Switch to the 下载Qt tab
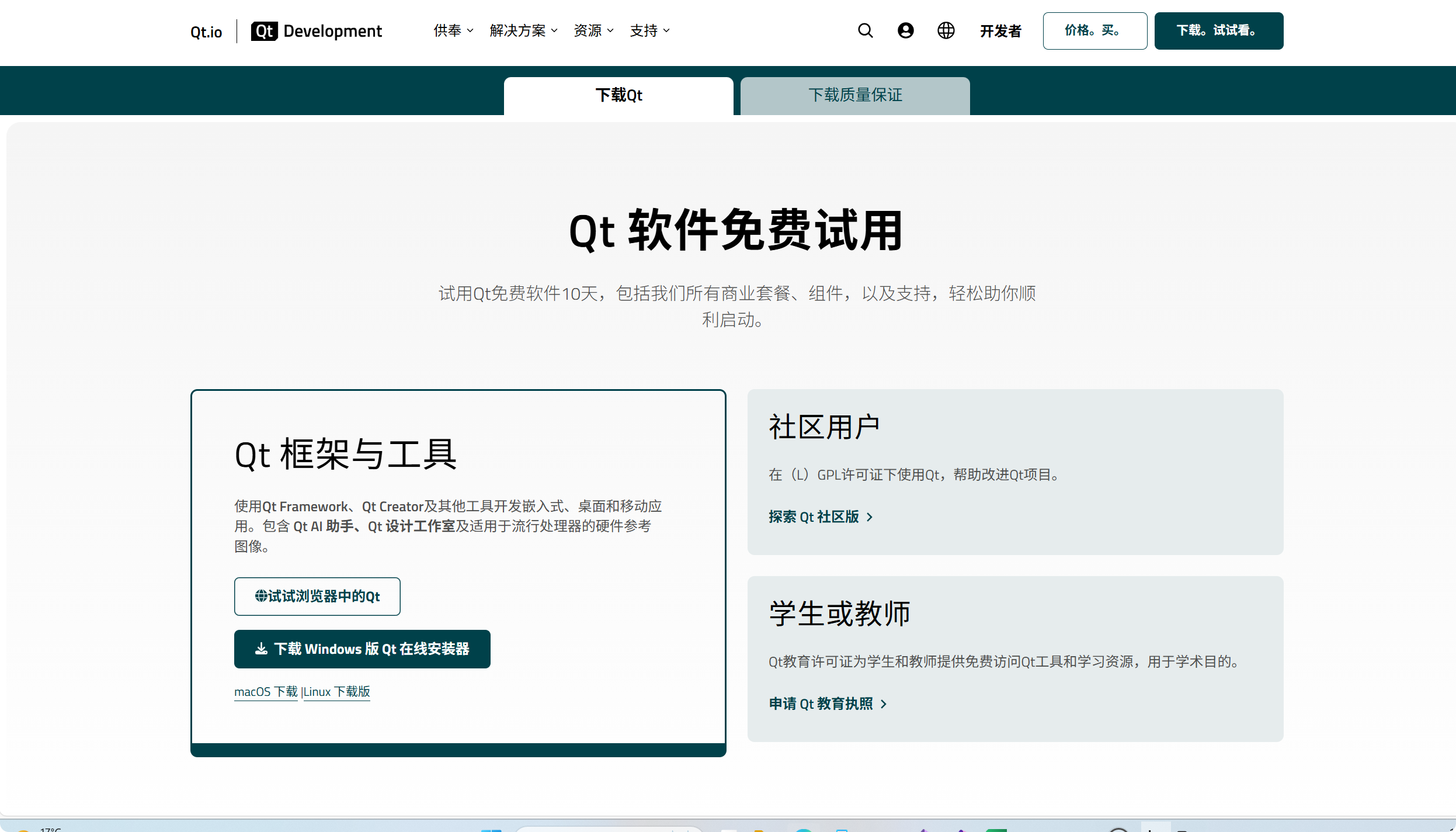 618,95
